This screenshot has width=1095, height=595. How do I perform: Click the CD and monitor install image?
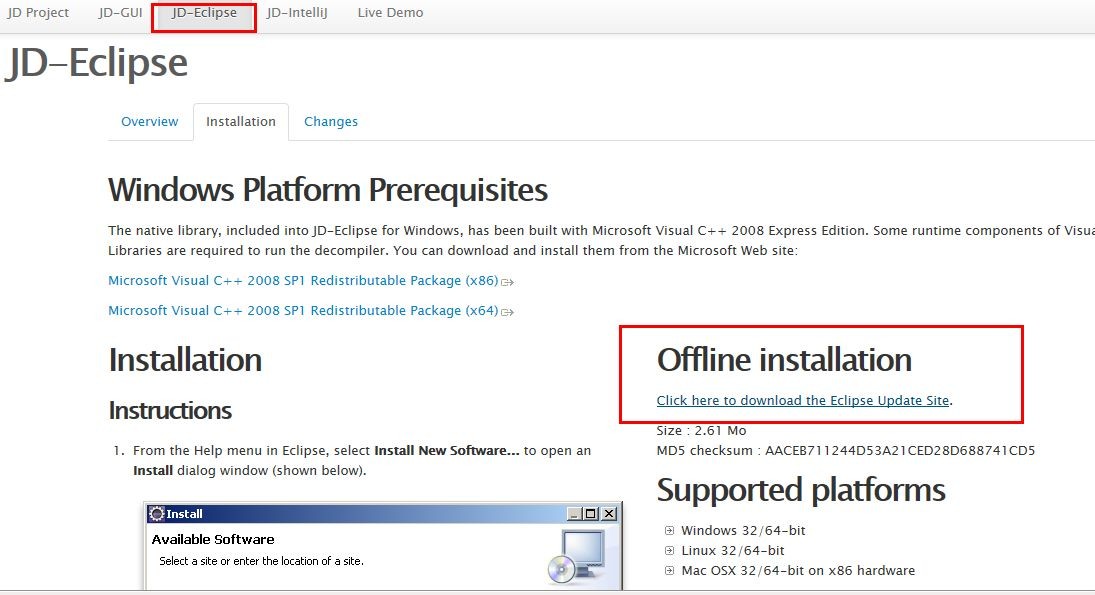tap(577, 556)
